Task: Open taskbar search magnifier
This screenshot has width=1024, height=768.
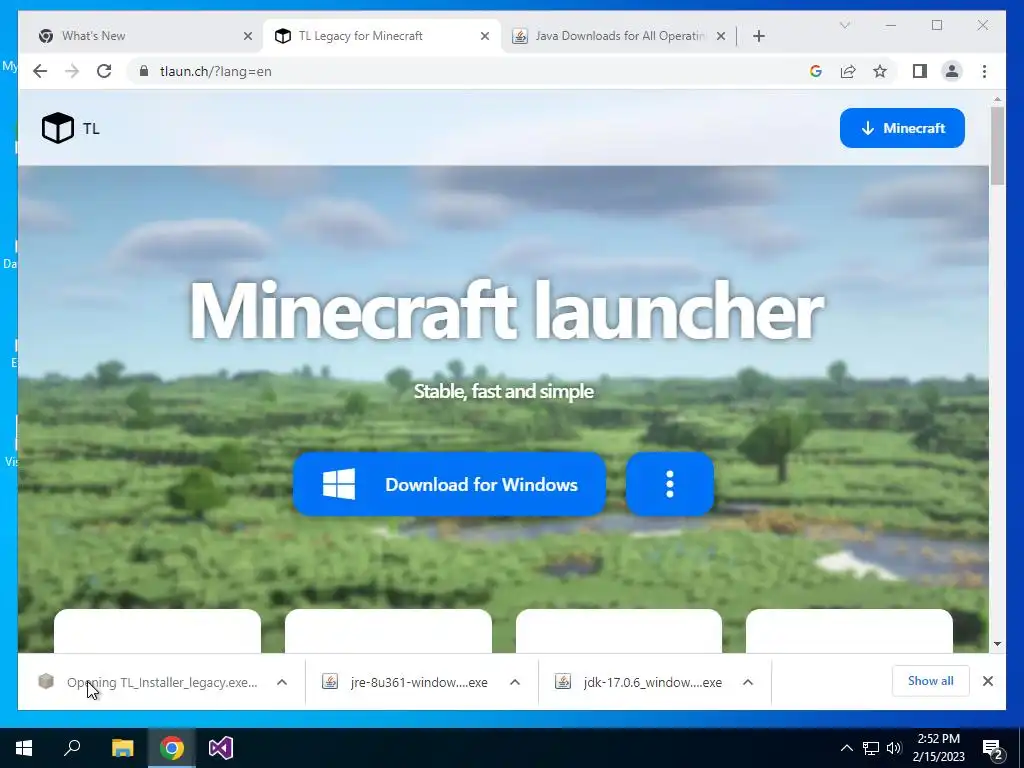Action: [x=72, y=748]
